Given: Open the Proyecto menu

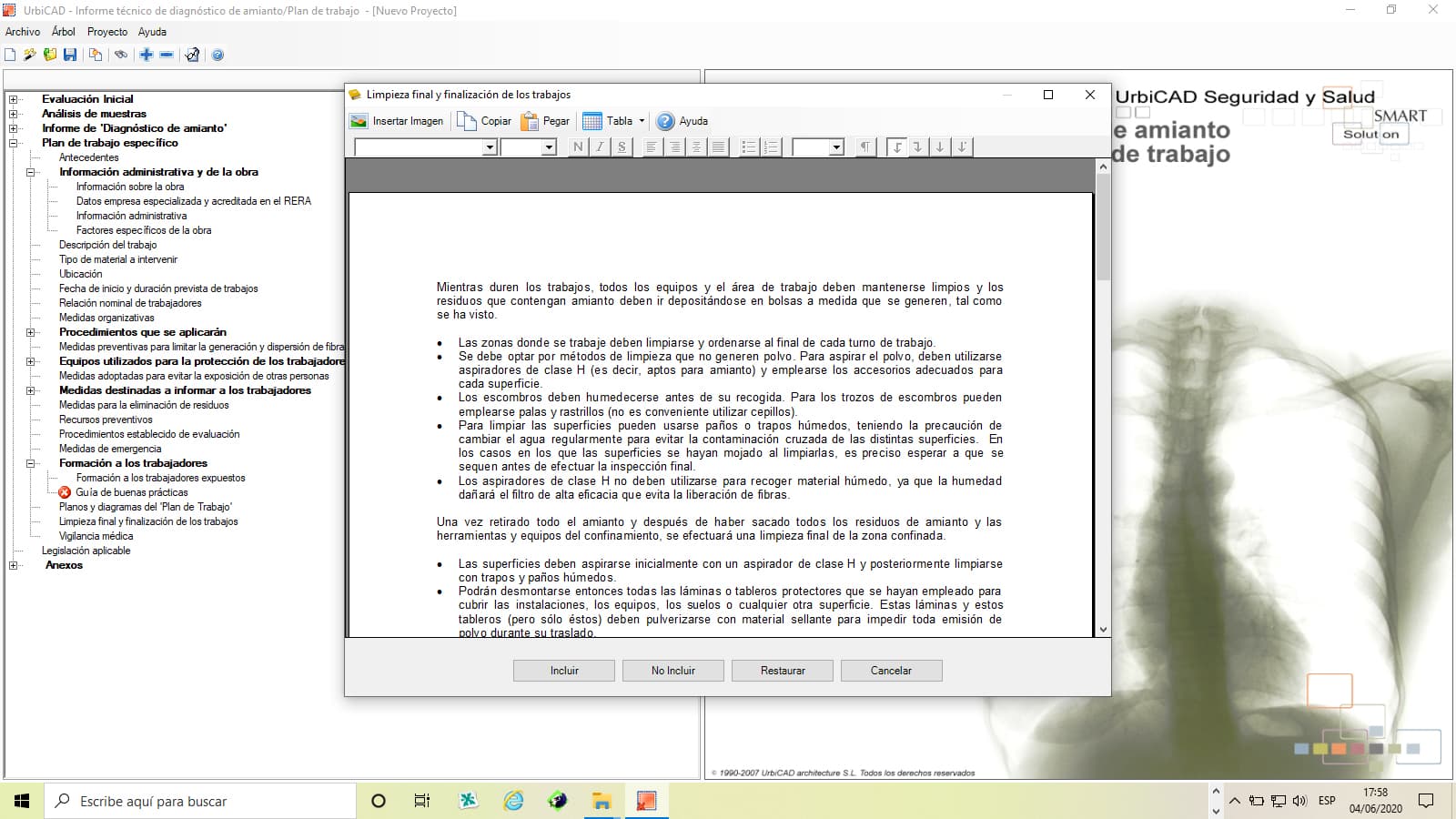Looking at the screenshot, I should pyautogui.click(x=107, y=32).
